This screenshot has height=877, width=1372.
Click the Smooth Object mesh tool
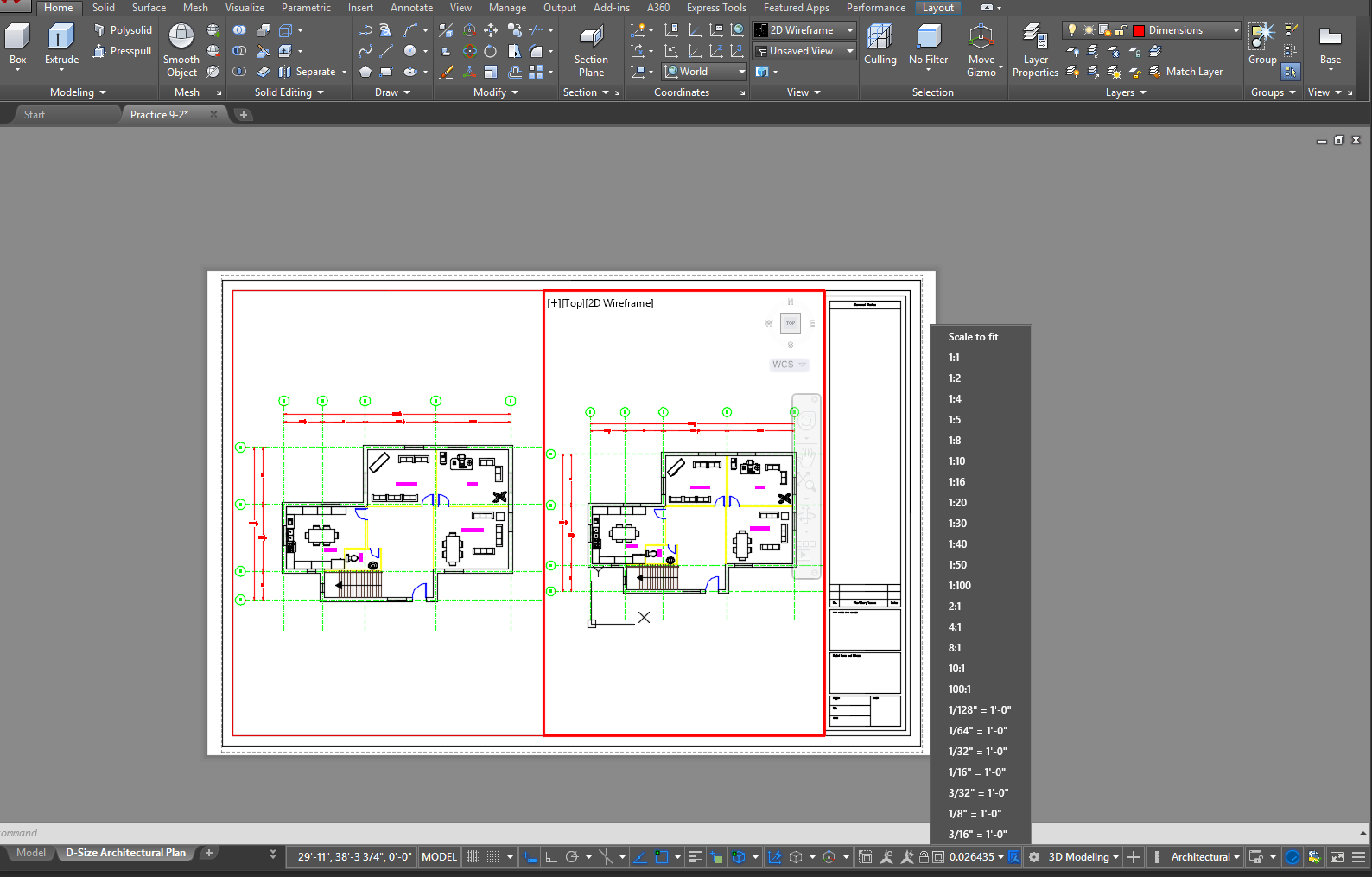coord(181,50)
